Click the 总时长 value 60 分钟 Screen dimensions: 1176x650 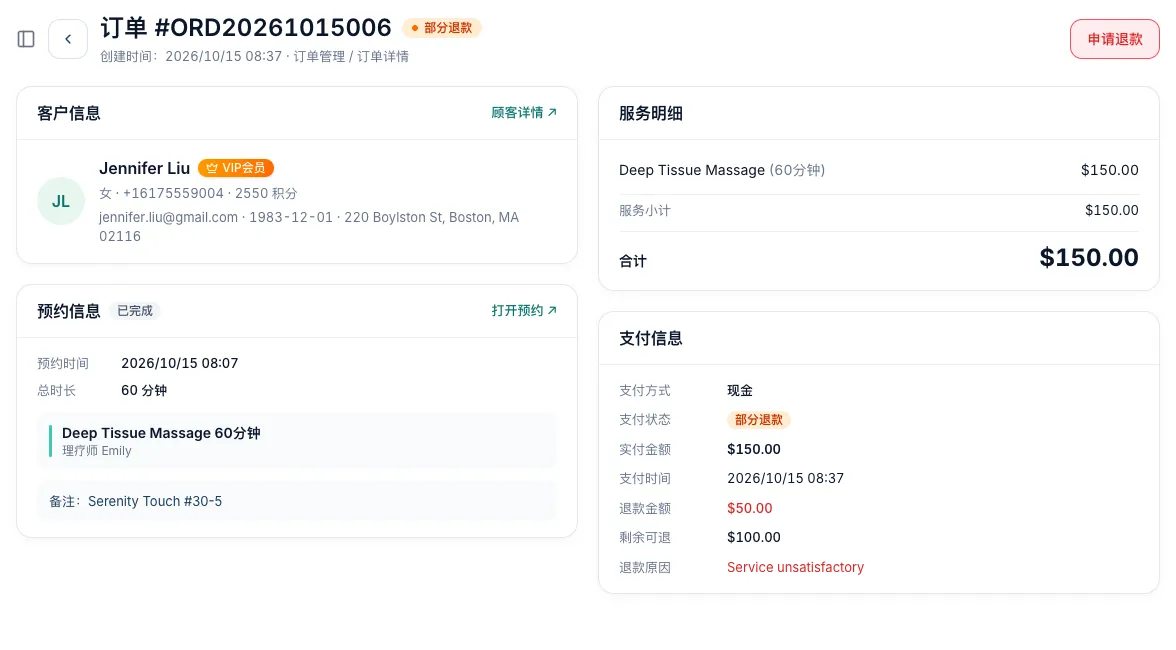coord(144,391)
